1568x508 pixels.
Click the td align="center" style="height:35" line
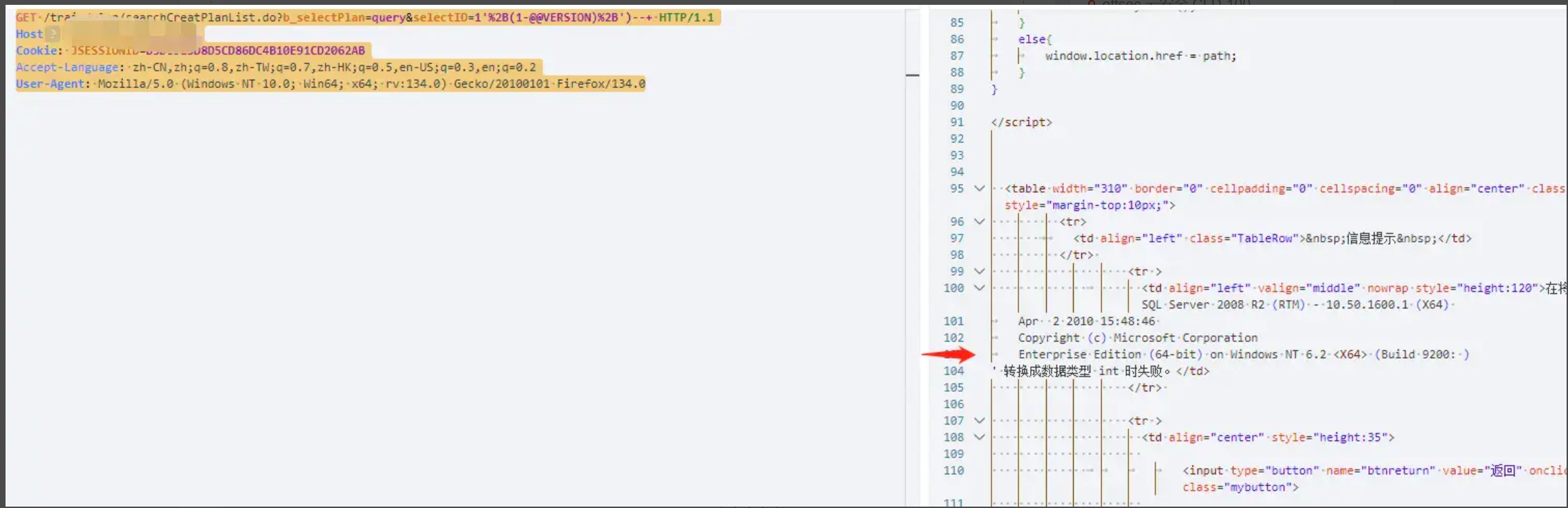point(1268,438)
